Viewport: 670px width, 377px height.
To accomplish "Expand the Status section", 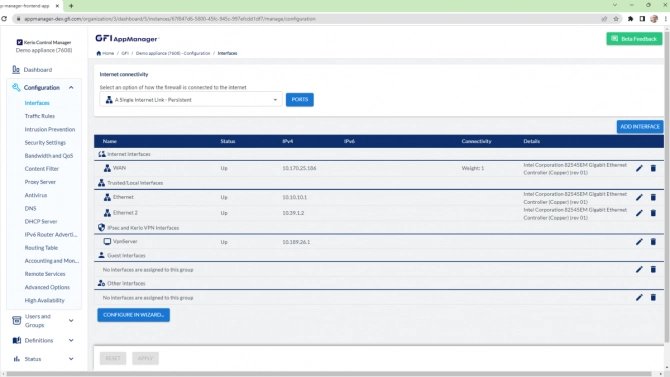I will point(71,359).
